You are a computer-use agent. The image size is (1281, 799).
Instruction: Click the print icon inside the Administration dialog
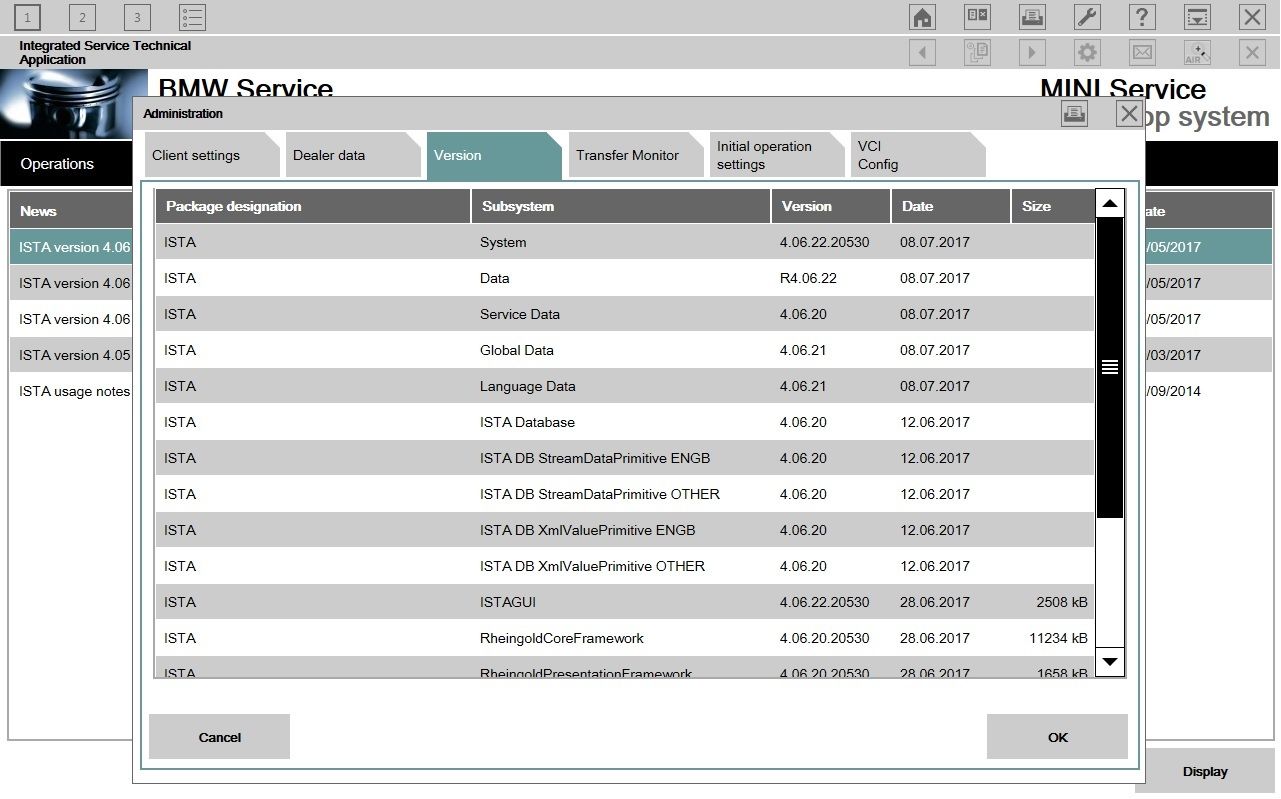1074,113
